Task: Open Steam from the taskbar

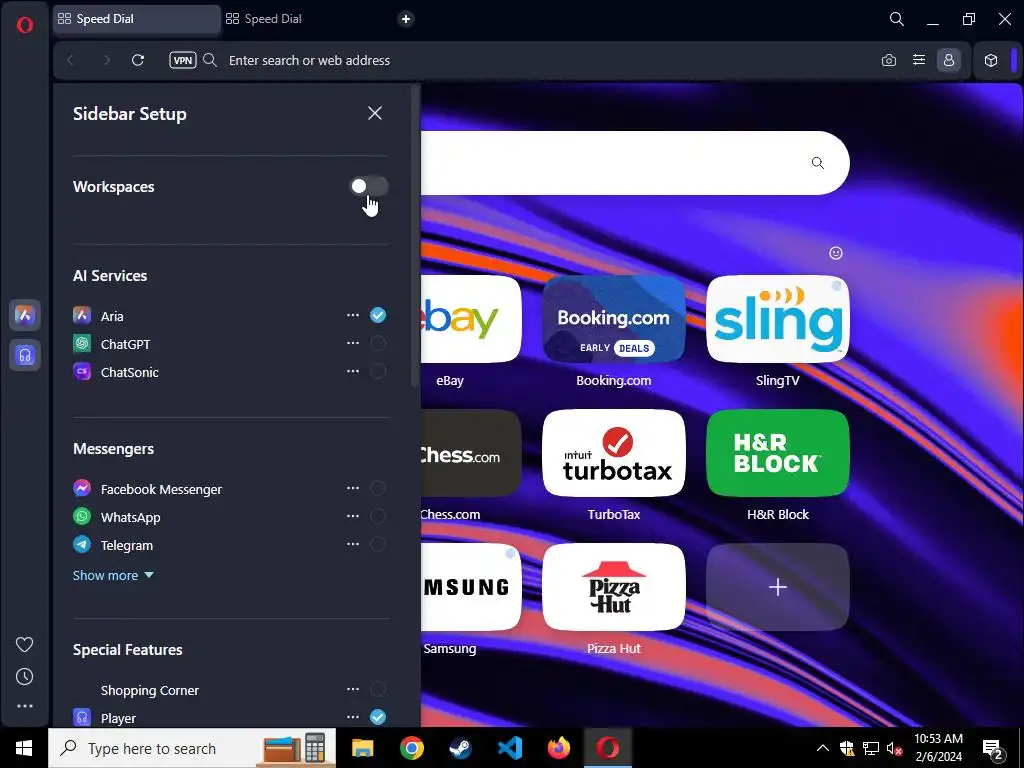Action: (x=461, y=748)
